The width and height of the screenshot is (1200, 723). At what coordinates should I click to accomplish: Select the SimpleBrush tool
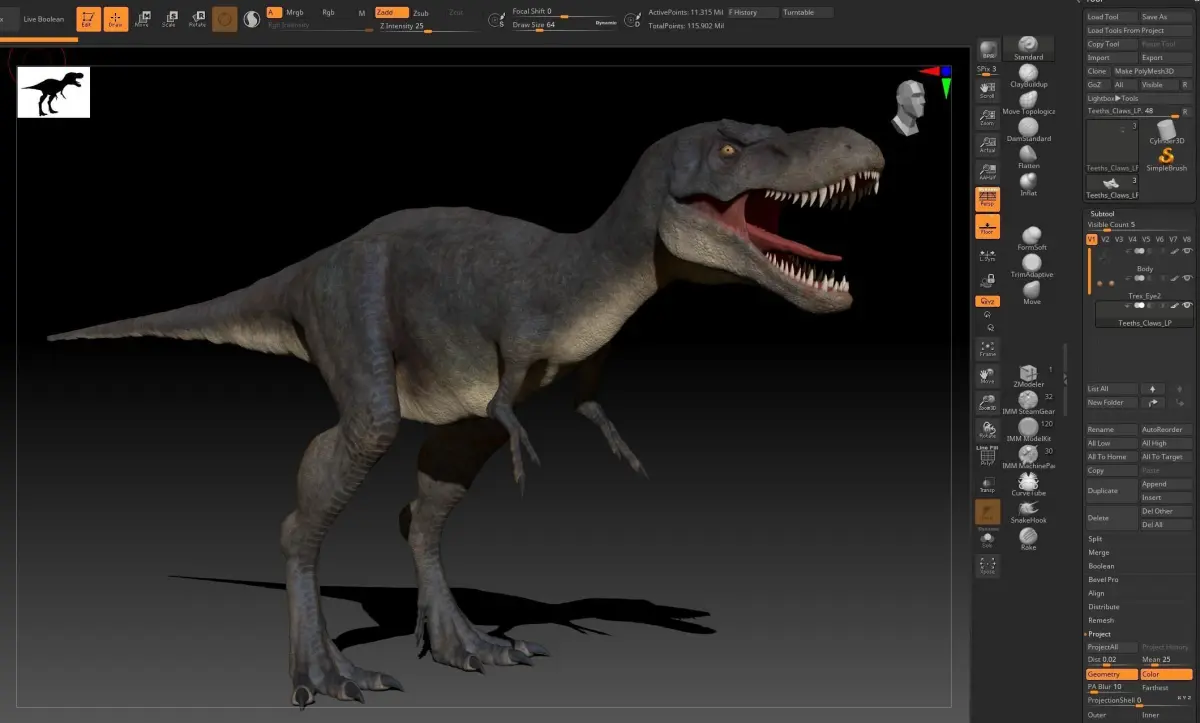click(x=1166, y=160)
